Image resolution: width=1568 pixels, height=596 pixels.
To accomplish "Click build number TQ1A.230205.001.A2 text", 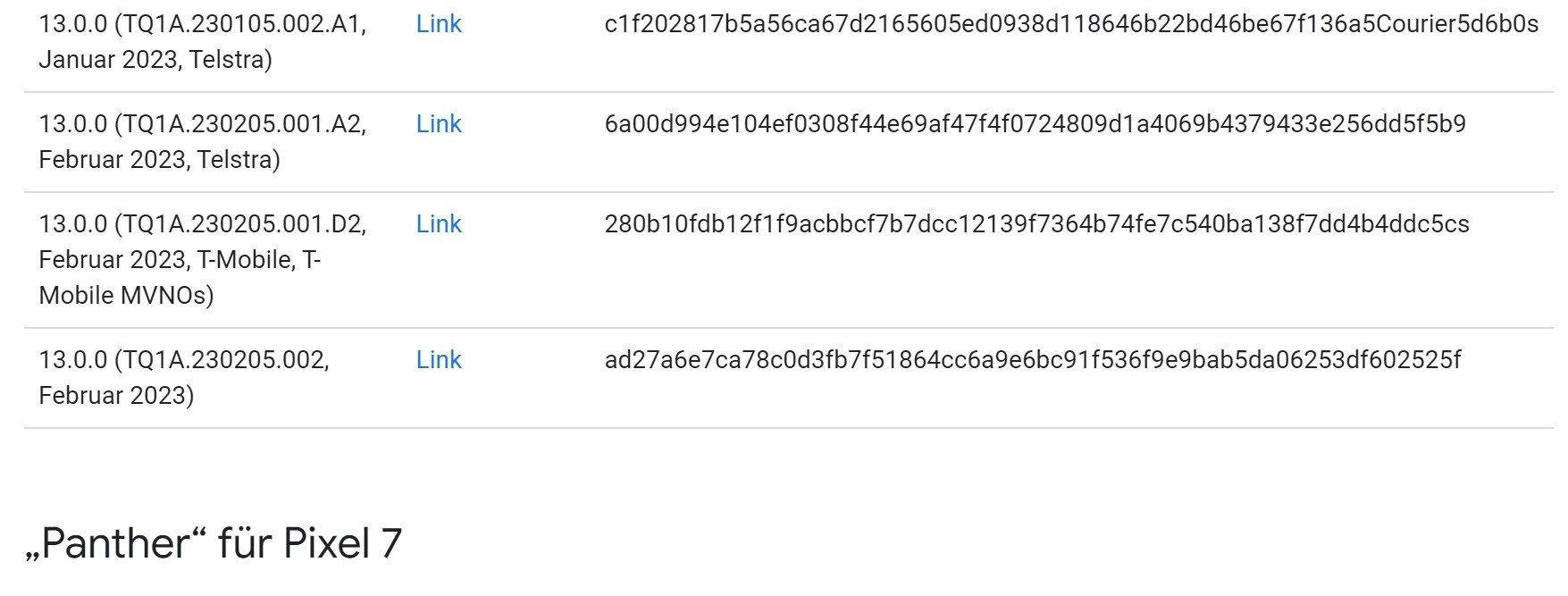I will [x=239, y=124].
